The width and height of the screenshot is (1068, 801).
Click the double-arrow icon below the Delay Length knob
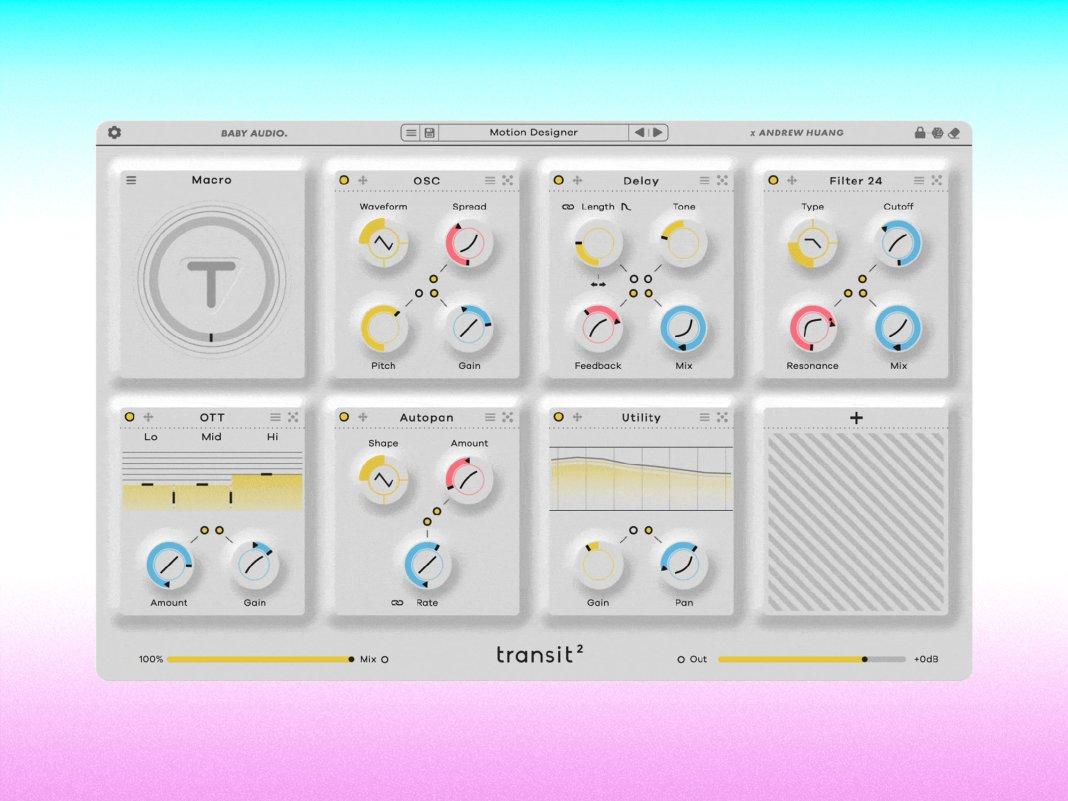click(598, 284)
